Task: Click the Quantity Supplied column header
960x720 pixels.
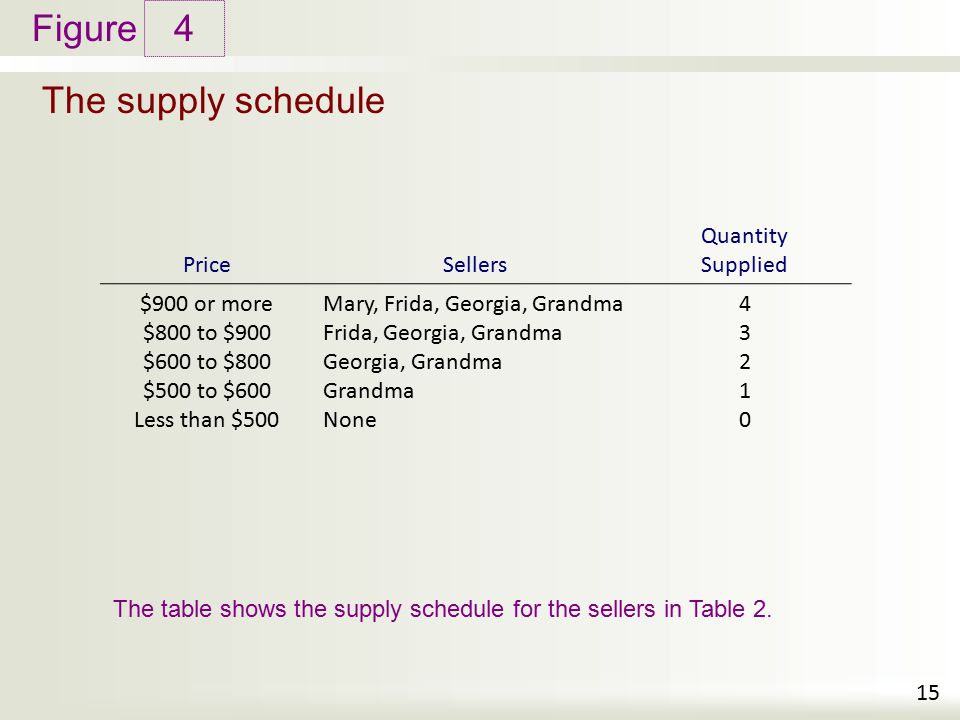Action: coord(744,250)
